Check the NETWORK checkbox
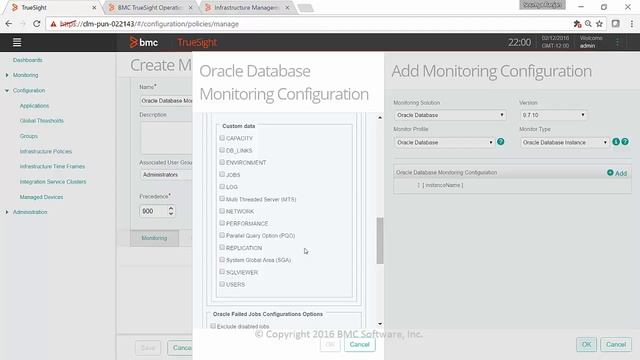This screenshot has width=640, height=360. coord(222,211)
